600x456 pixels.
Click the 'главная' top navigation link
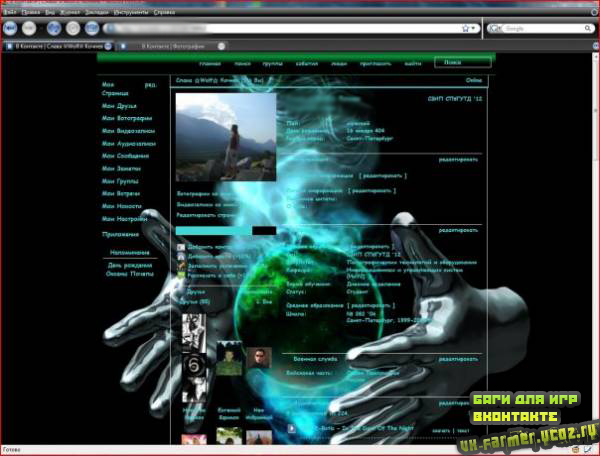click(210, 64)
